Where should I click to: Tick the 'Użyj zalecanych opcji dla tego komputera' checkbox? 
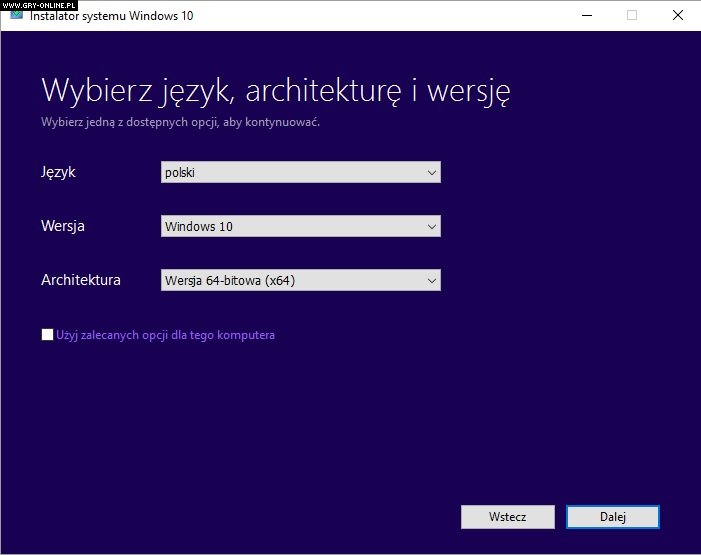tap(47, 335)
